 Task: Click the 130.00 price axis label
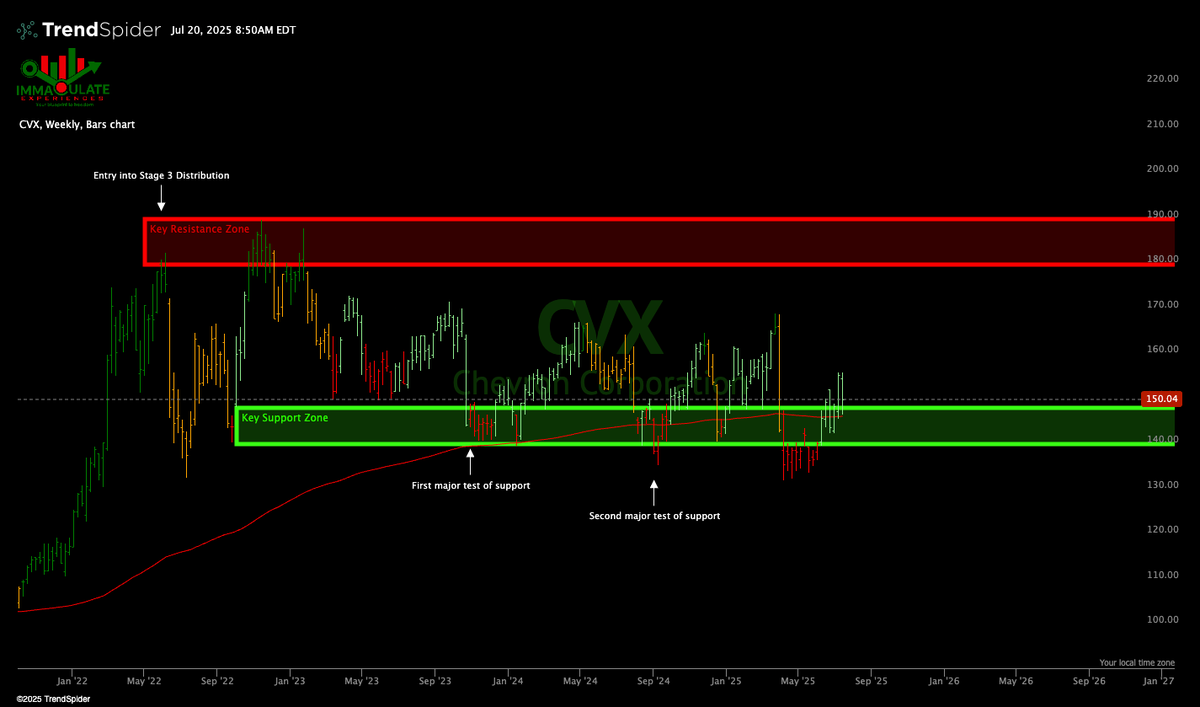1163,484
